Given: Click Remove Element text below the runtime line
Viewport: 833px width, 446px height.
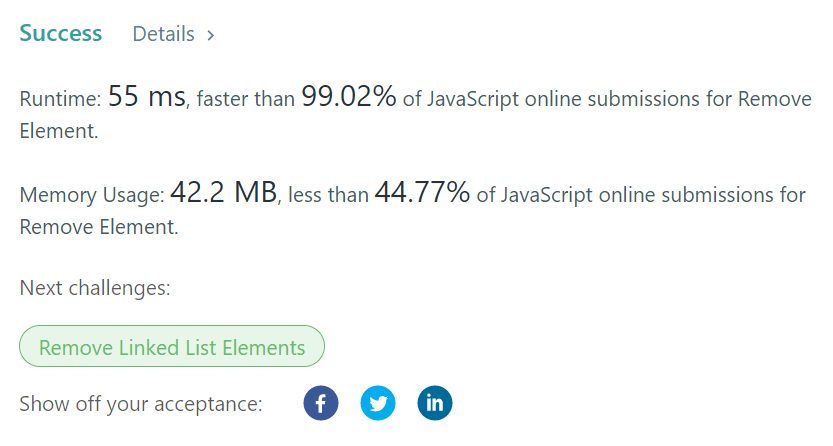Looking at the screenshot, I should coord(59,131).
